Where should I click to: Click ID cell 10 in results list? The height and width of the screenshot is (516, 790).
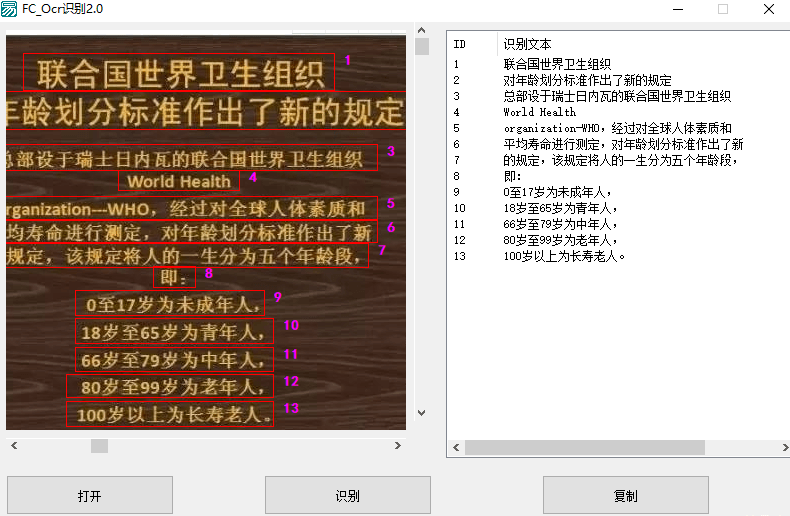[459, 208]
